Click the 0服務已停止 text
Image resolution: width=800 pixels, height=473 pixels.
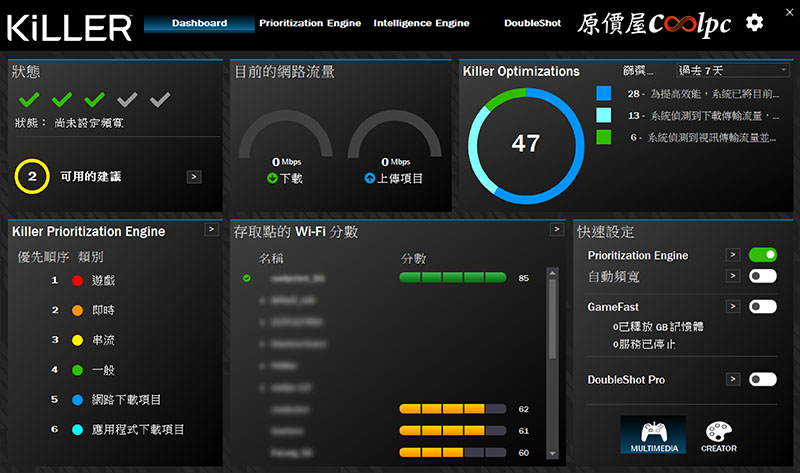tap(644, 344)
